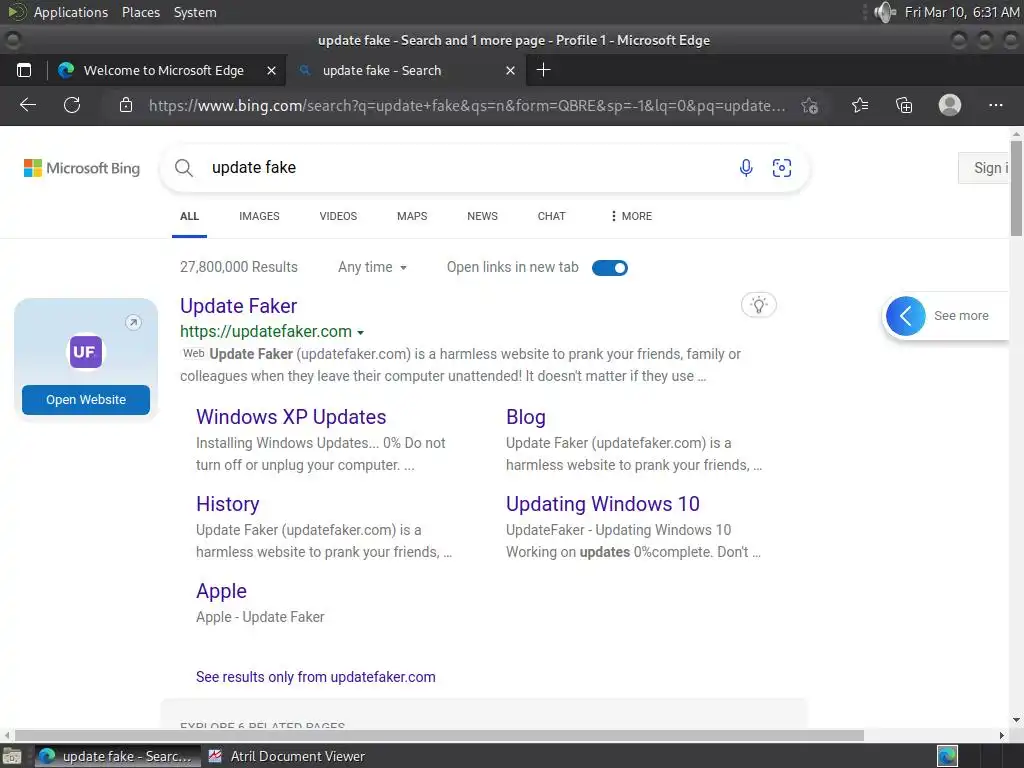
Task: Open the Blog sublink
Action: (526, 417)
